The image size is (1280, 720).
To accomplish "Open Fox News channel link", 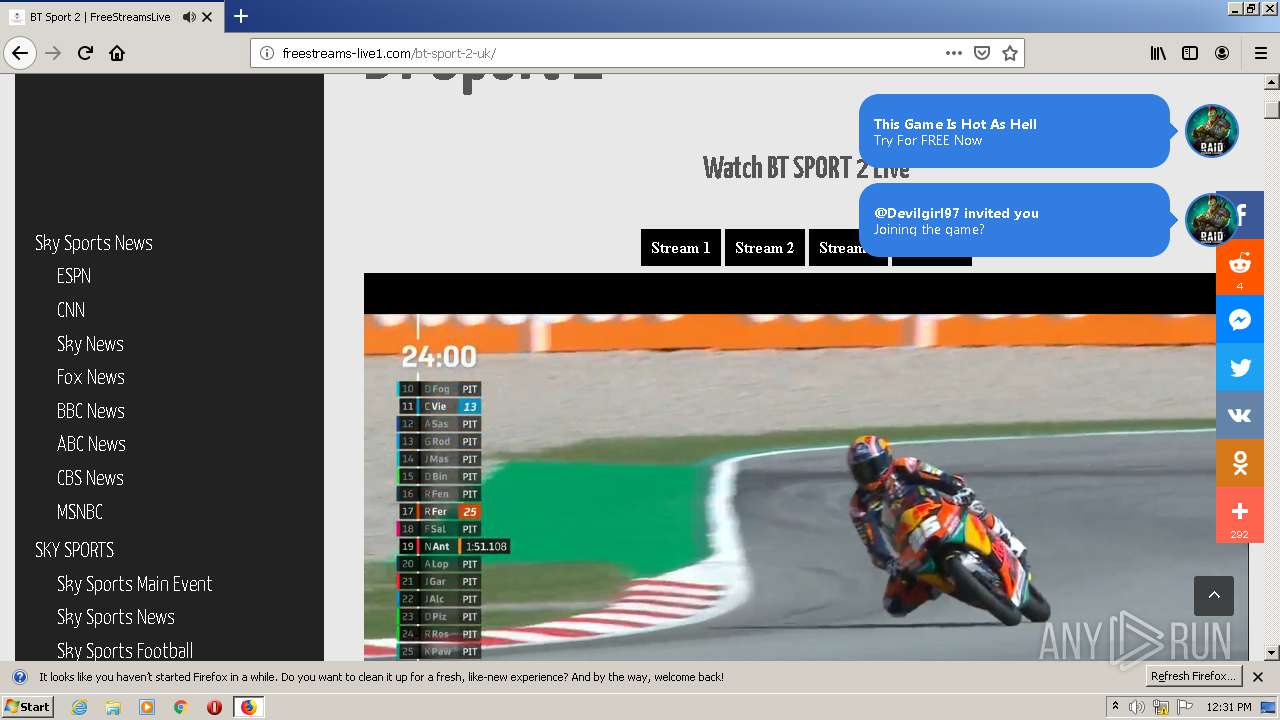I will pyautogui.click(x=91, y=377).
